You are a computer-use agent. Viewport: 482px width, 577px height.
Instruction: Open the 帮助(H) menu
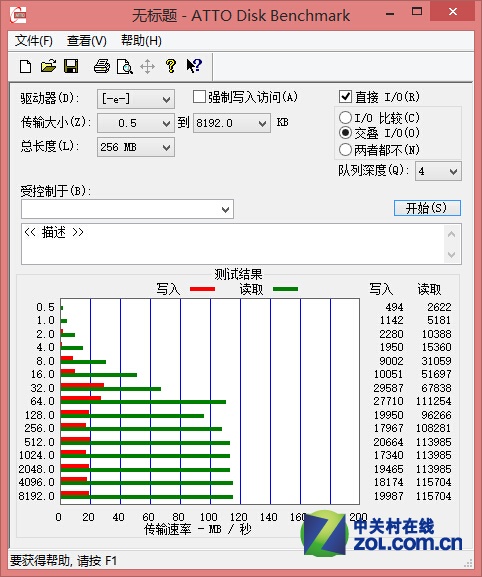(x=141, y=41)
